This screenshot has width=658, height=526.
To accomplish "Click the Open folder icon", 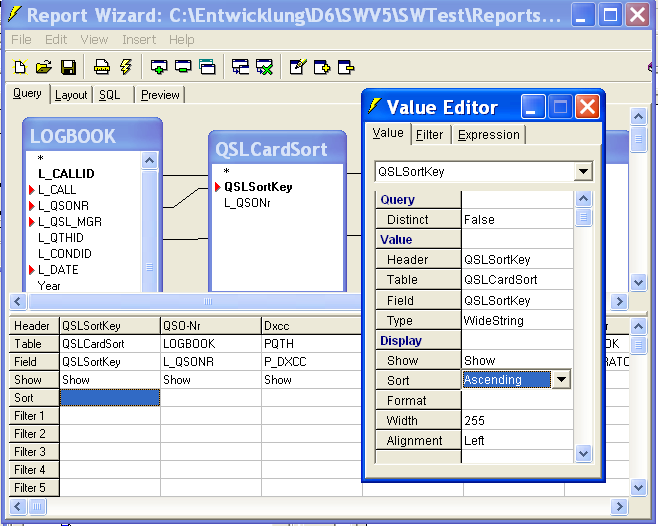I will click(x=43, y=67).
